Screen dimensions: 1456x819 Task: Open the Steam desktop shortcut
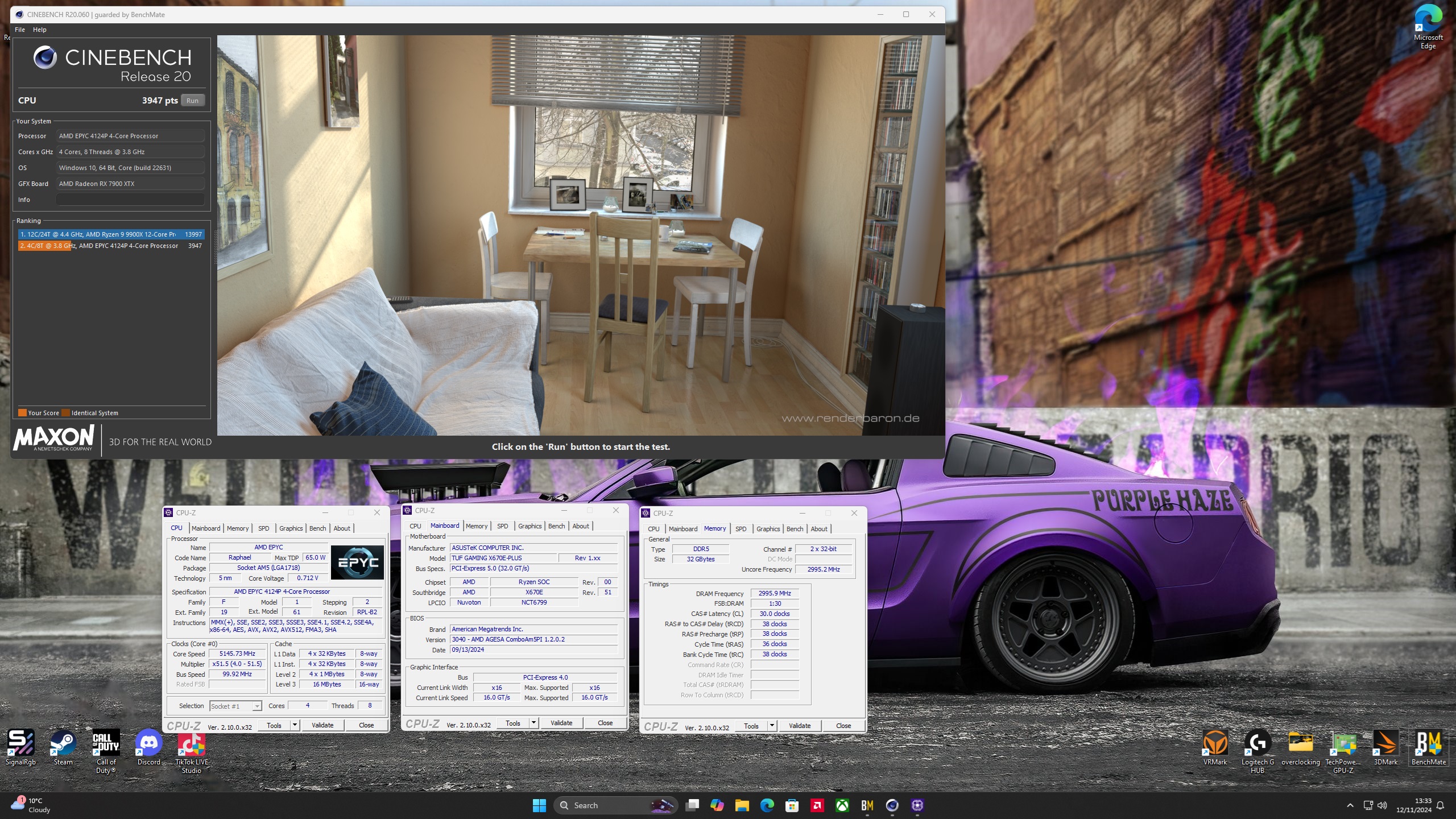tap(63, 748)
